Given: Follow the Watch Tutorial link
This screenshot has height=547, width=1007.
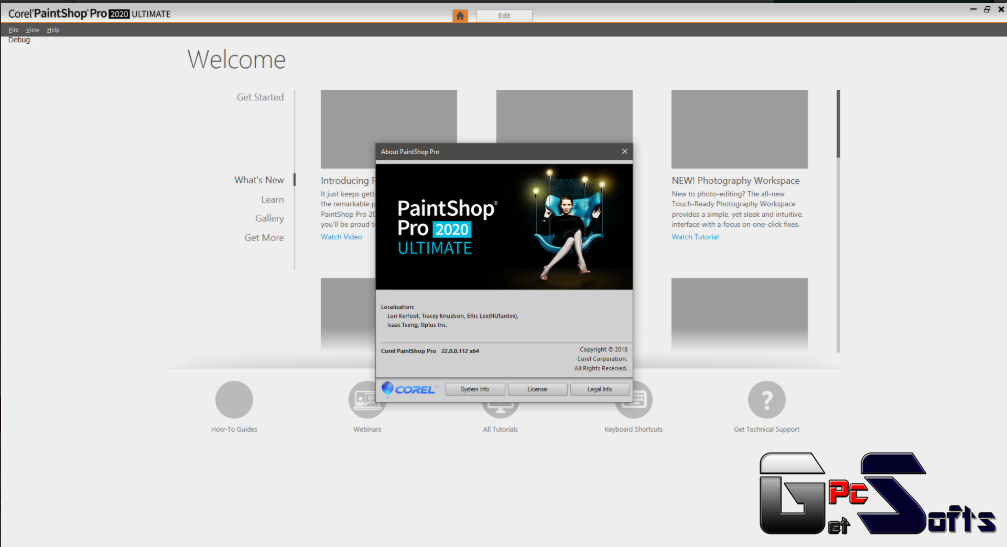Looking at the screenshot, I should pyautogui.click(x=695, y=237).
